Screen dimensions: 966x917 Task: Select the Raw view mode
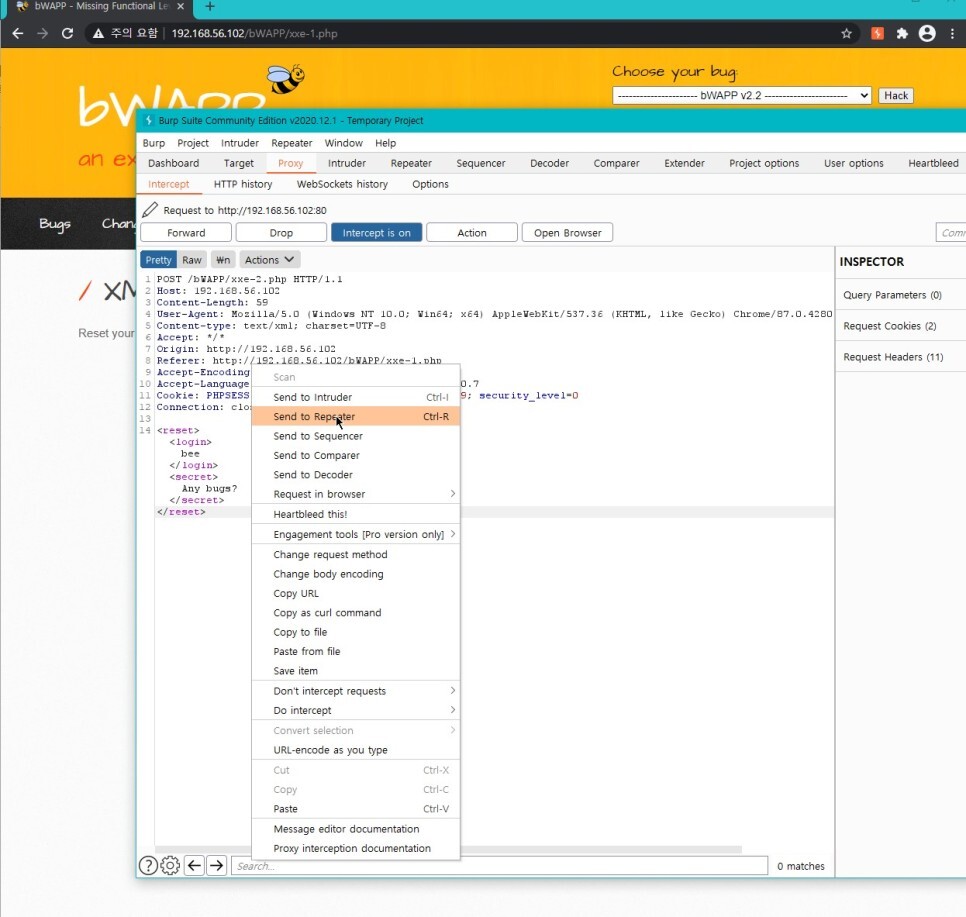pos(192,259)
